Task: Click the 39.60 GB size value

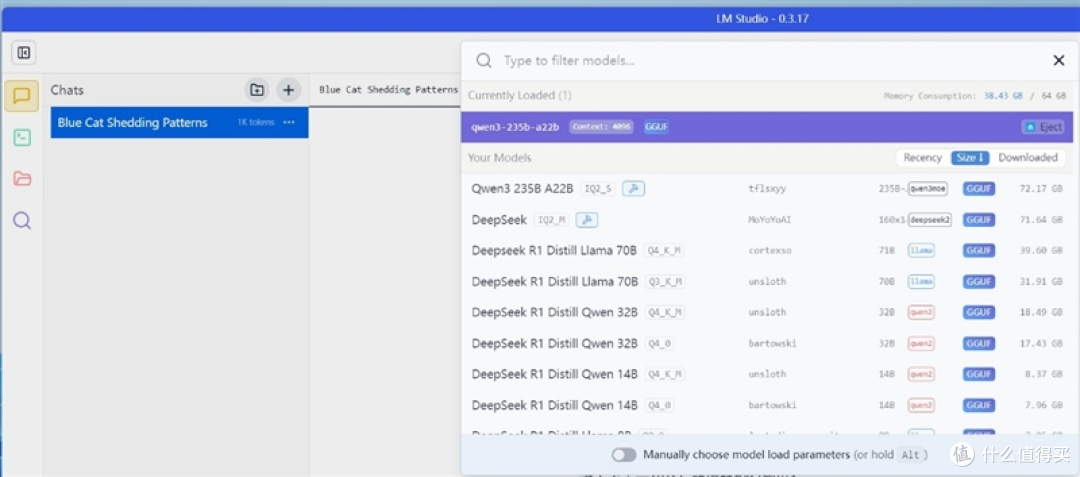Action: (x=1041, y=251)
